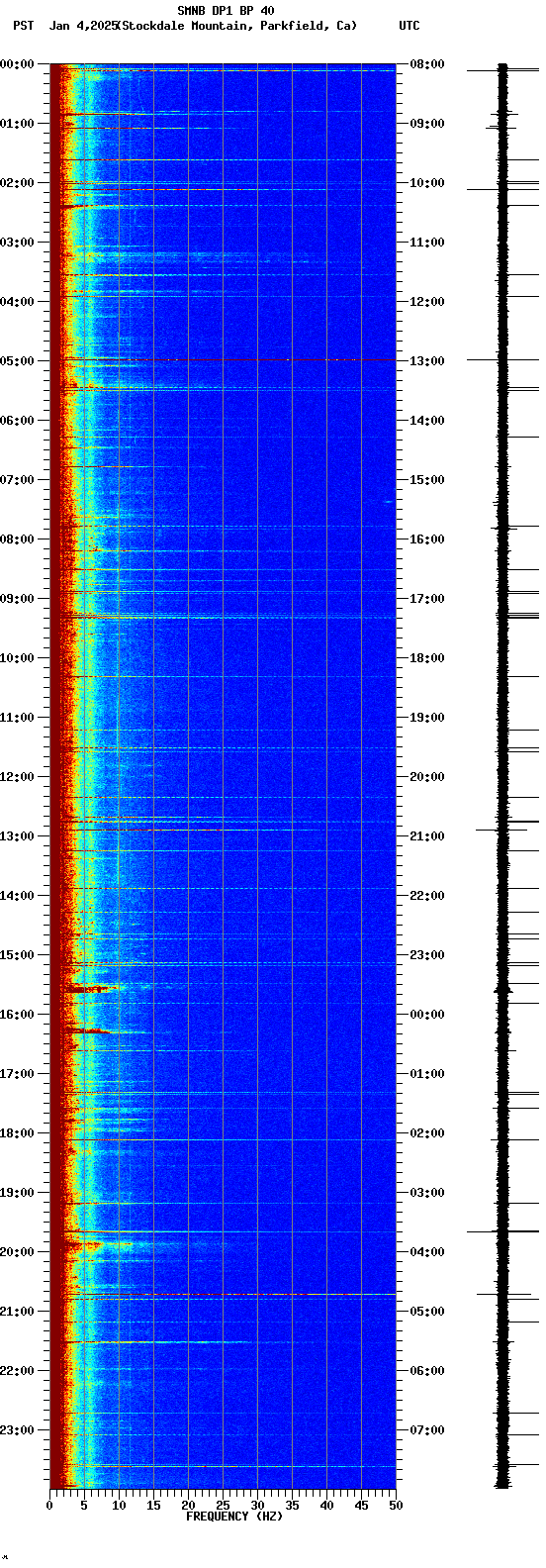Click the frequency axis value "0"

49,1506
